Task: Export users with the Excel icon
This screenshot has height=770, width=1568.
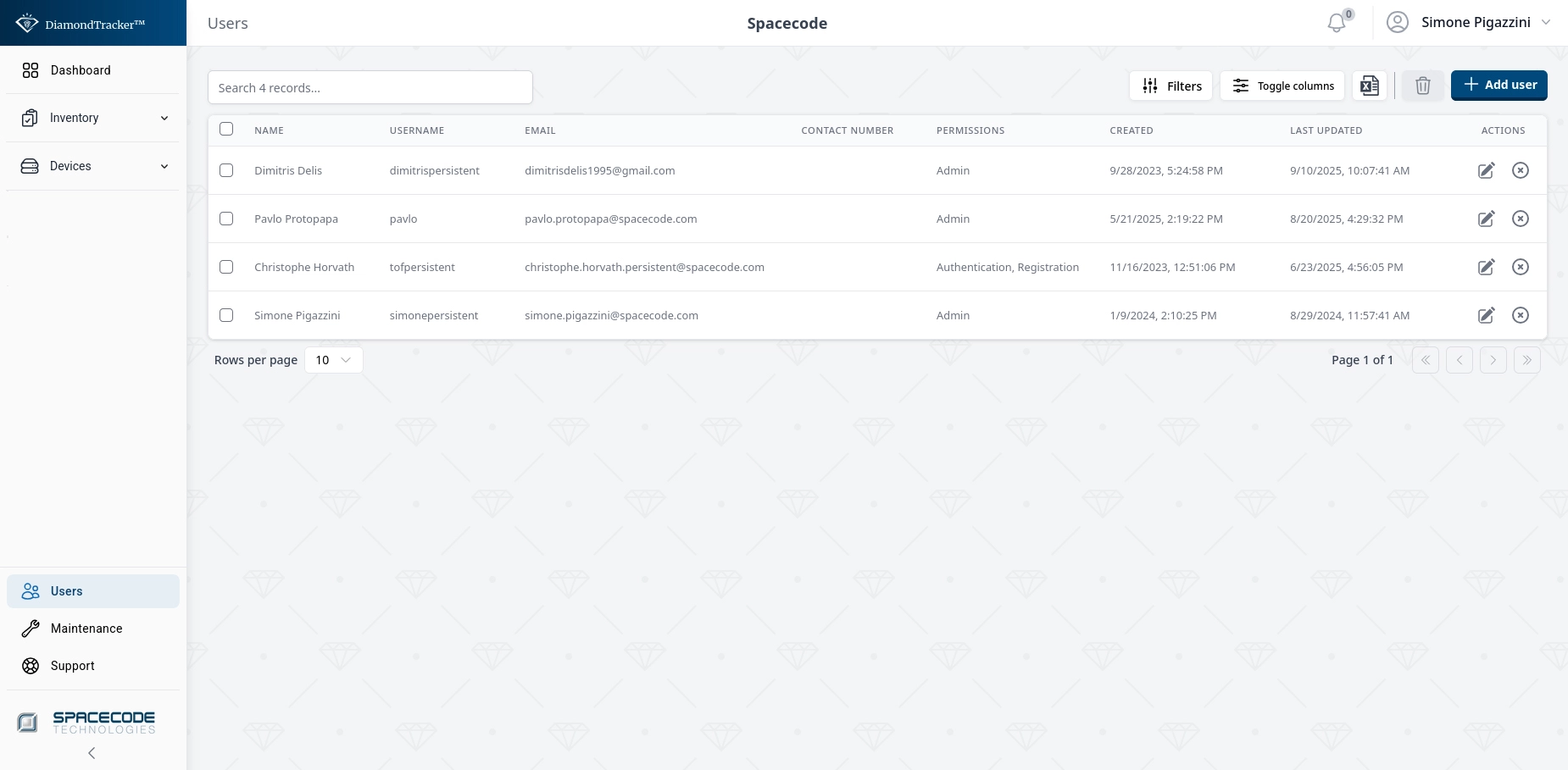Action: pyautogui.click(x=1369, y=86)
